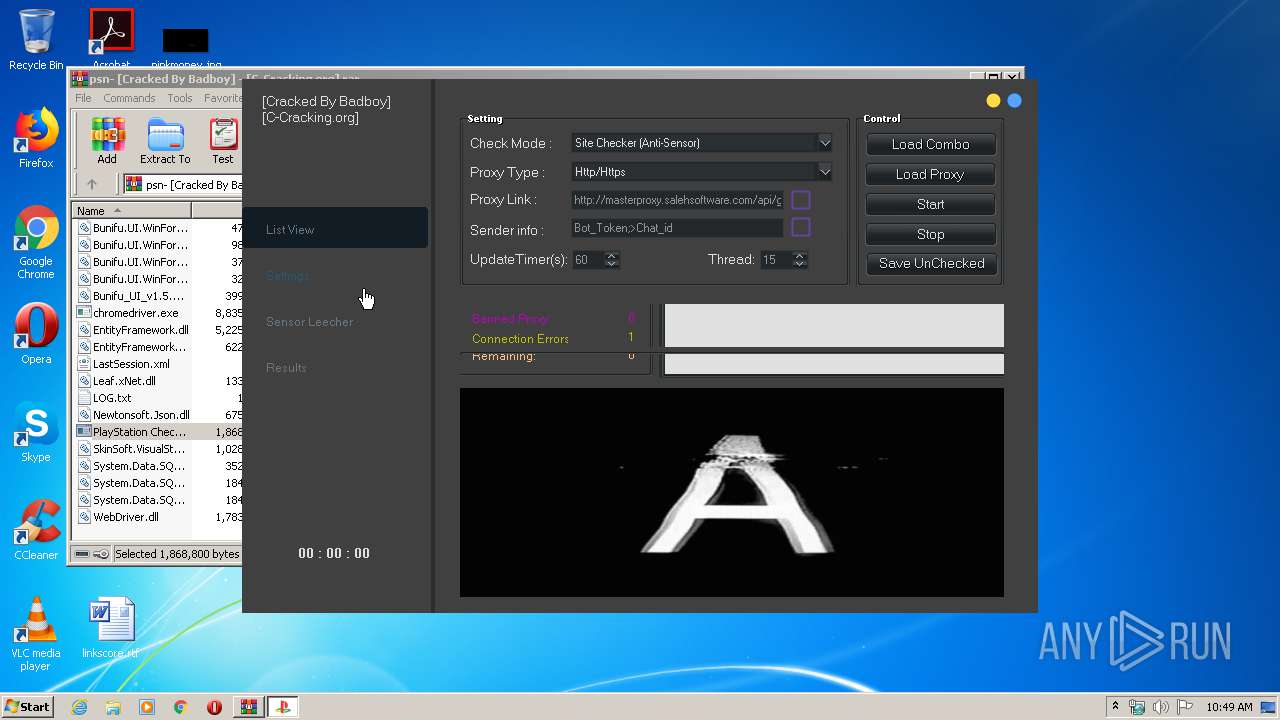
Task: Open Windows Explorer from the taskbar
Action: click(113, 707)
